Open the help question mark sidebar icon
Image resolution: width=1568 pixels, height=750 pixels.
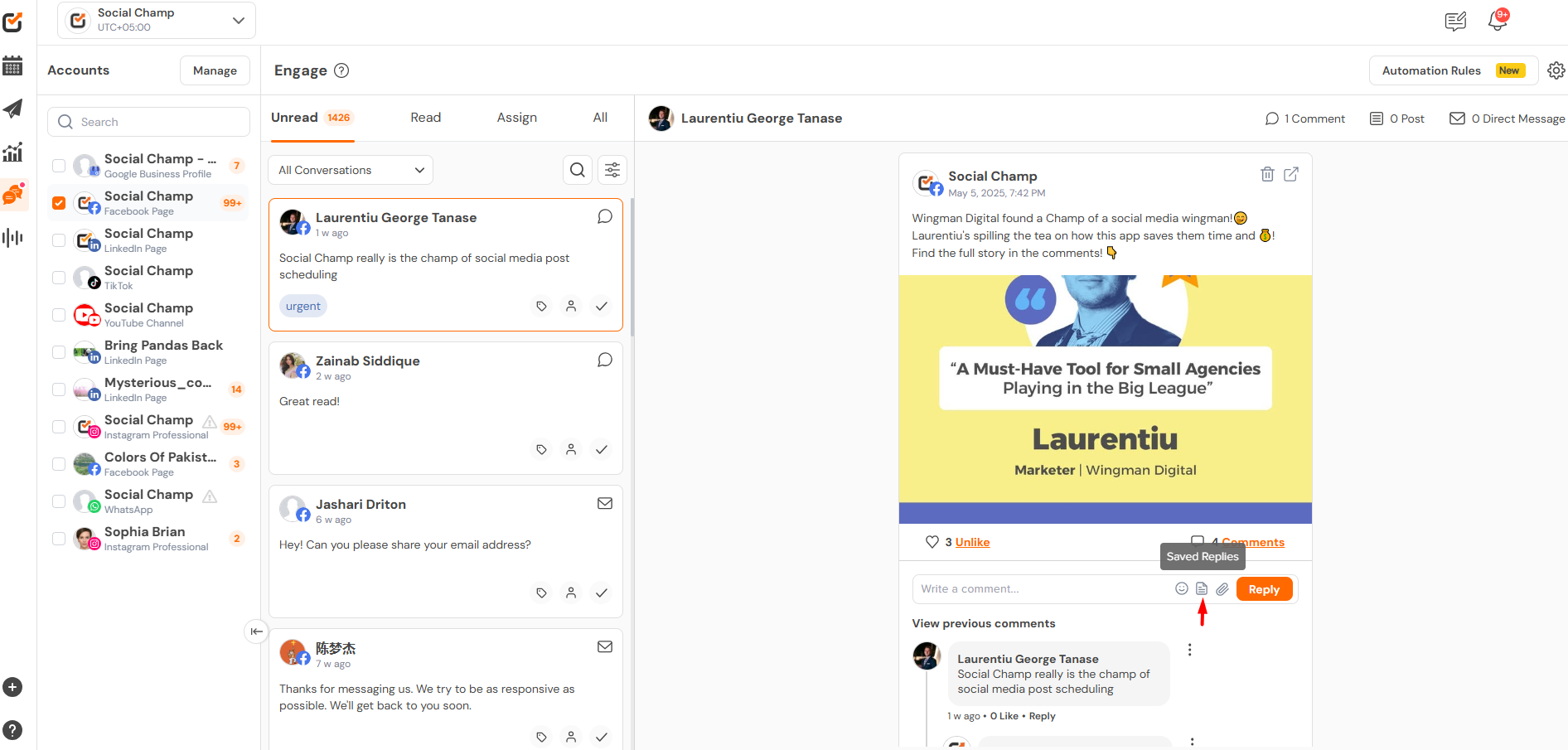[12, 730]
